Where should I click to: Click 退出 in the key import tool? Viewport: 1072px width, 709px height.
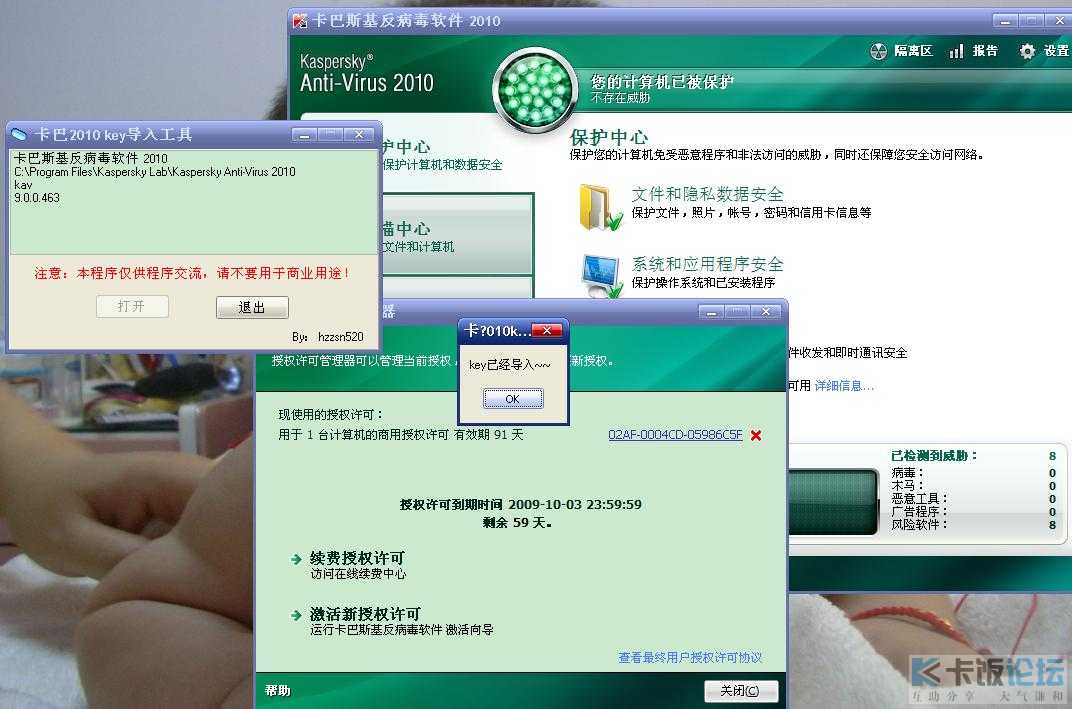tap(252, 307)
